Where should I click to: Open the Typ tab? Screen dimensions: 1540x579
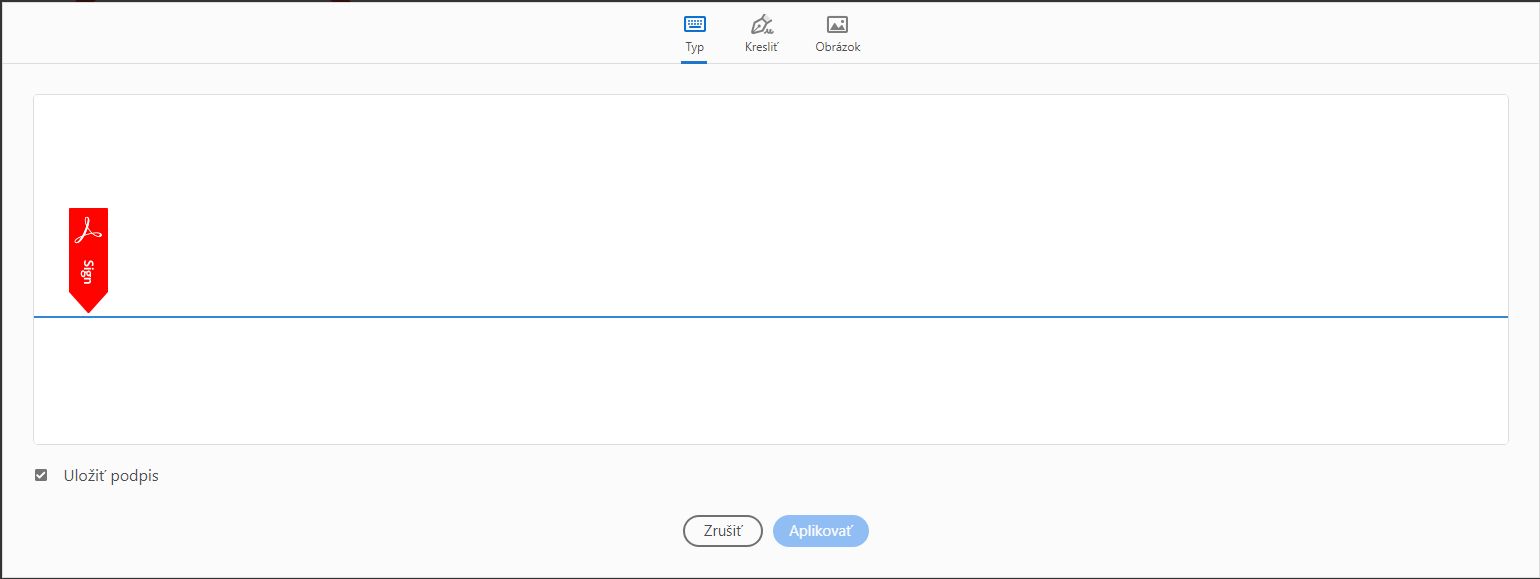(x=694, y=33)
